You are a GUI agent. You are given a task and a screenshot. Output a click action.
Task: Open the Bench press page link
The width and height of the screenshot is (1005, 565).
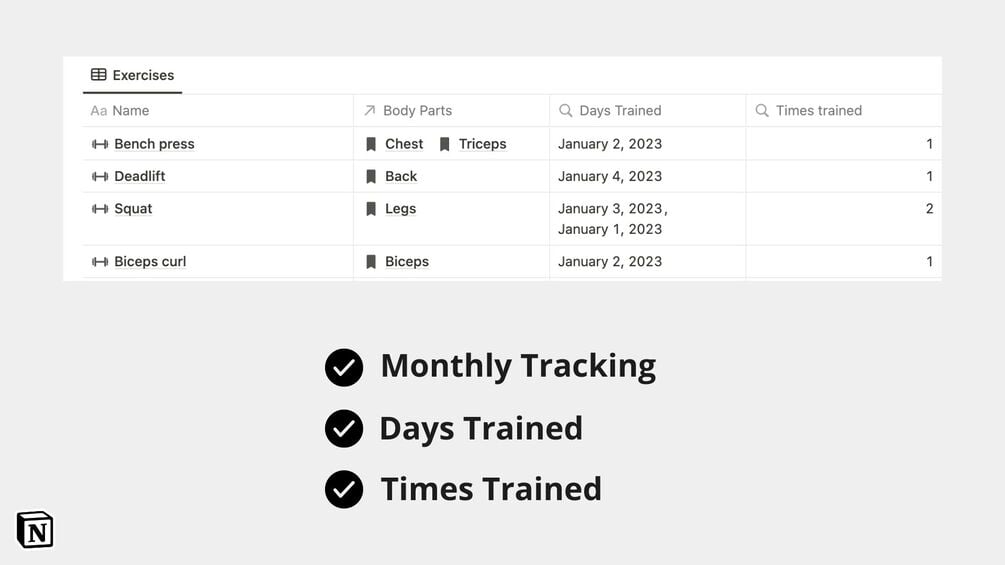click(154, 144)
